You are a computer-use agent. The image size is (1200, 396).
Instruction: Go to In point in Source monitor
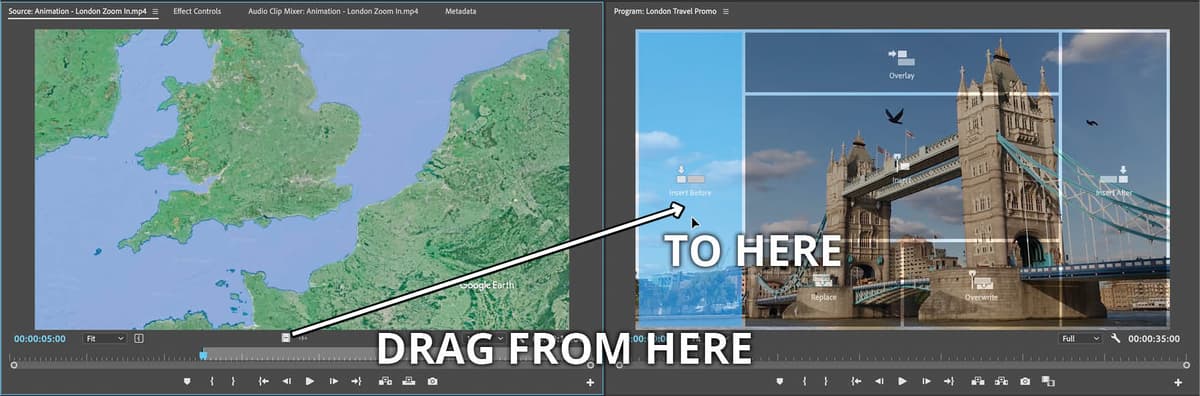click(x=263, y=381)
